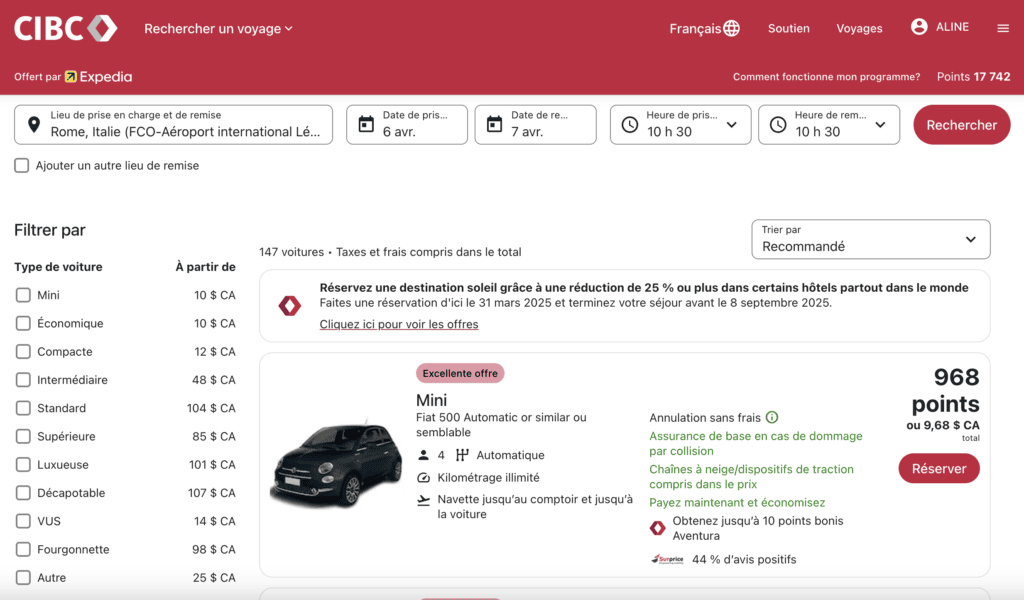Tick the VUS car type checkbox
Viewport: 1024px width, 600px height.
click(x=23, y=521)
